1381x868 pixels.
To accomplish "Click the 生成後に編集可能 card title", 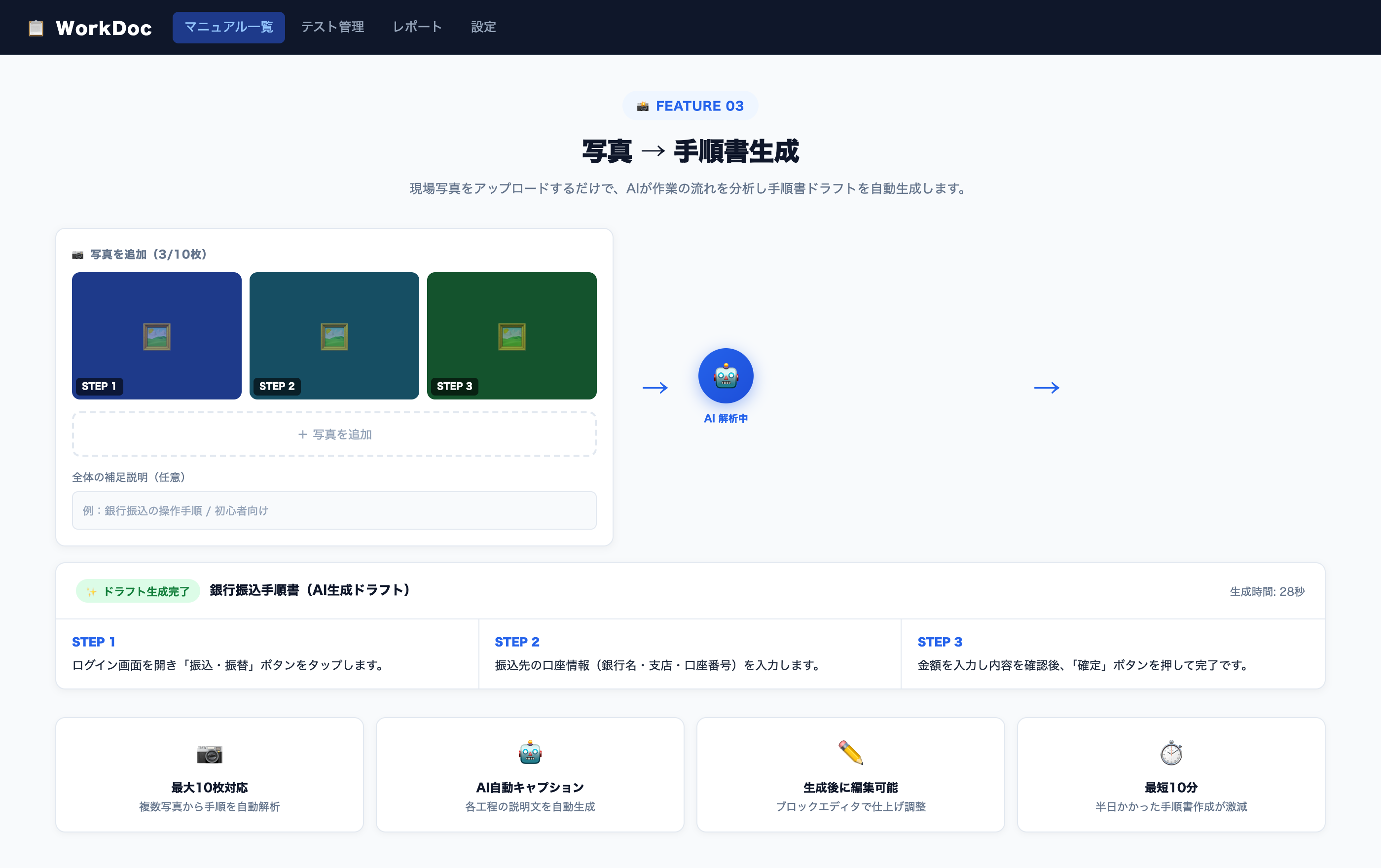I will 850,787.
